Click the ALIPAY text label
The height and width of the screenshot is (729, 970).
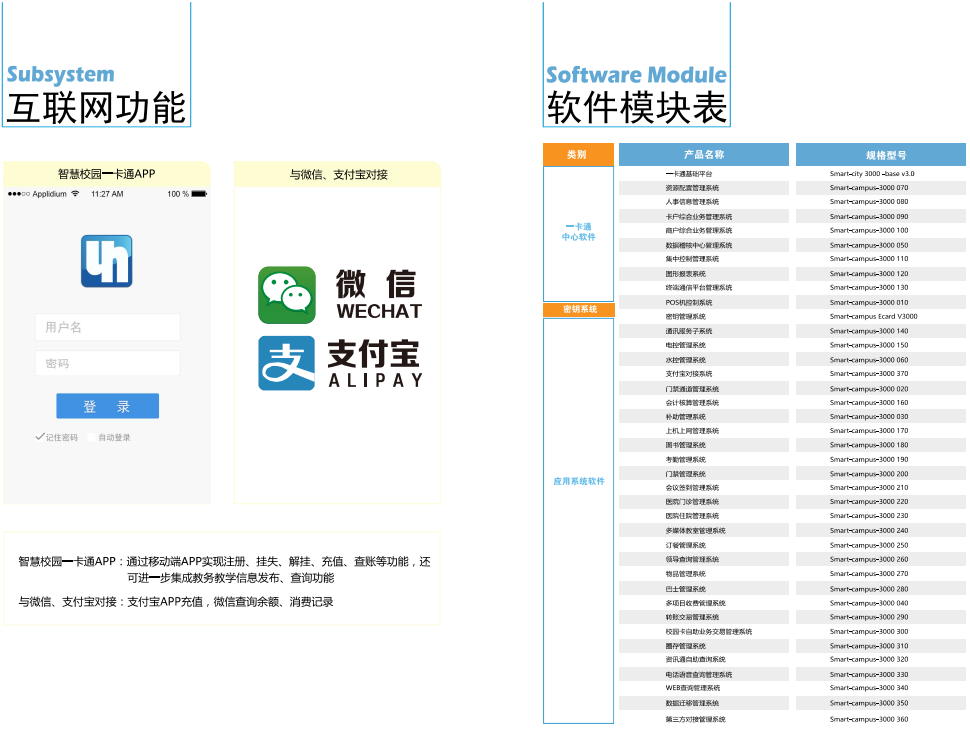click(x=376, y=380)
